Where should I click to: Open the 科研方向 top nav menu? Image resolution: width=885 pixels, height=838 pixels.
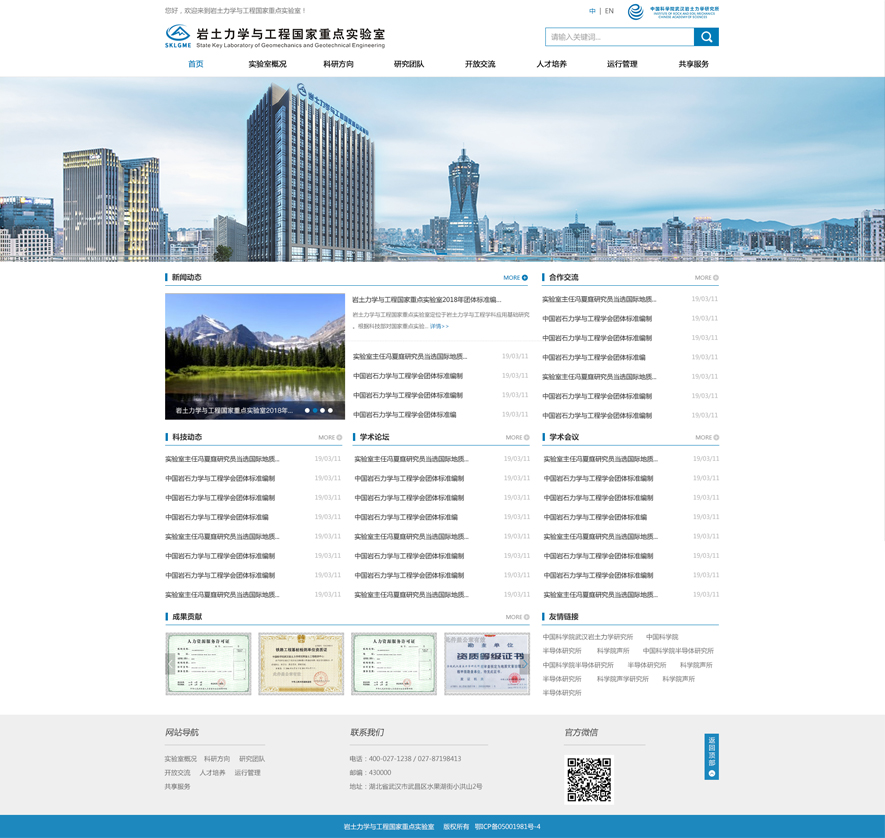(x=339, y=64)
